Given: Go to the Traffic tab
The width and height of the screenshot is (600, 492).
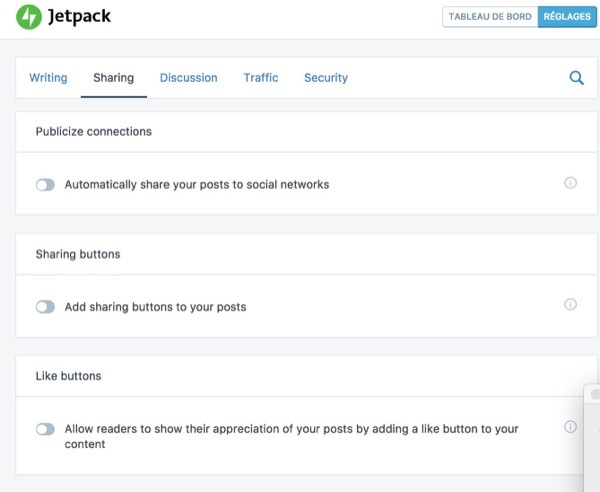Looking at the screenshot, I should [x=260, y=78].
